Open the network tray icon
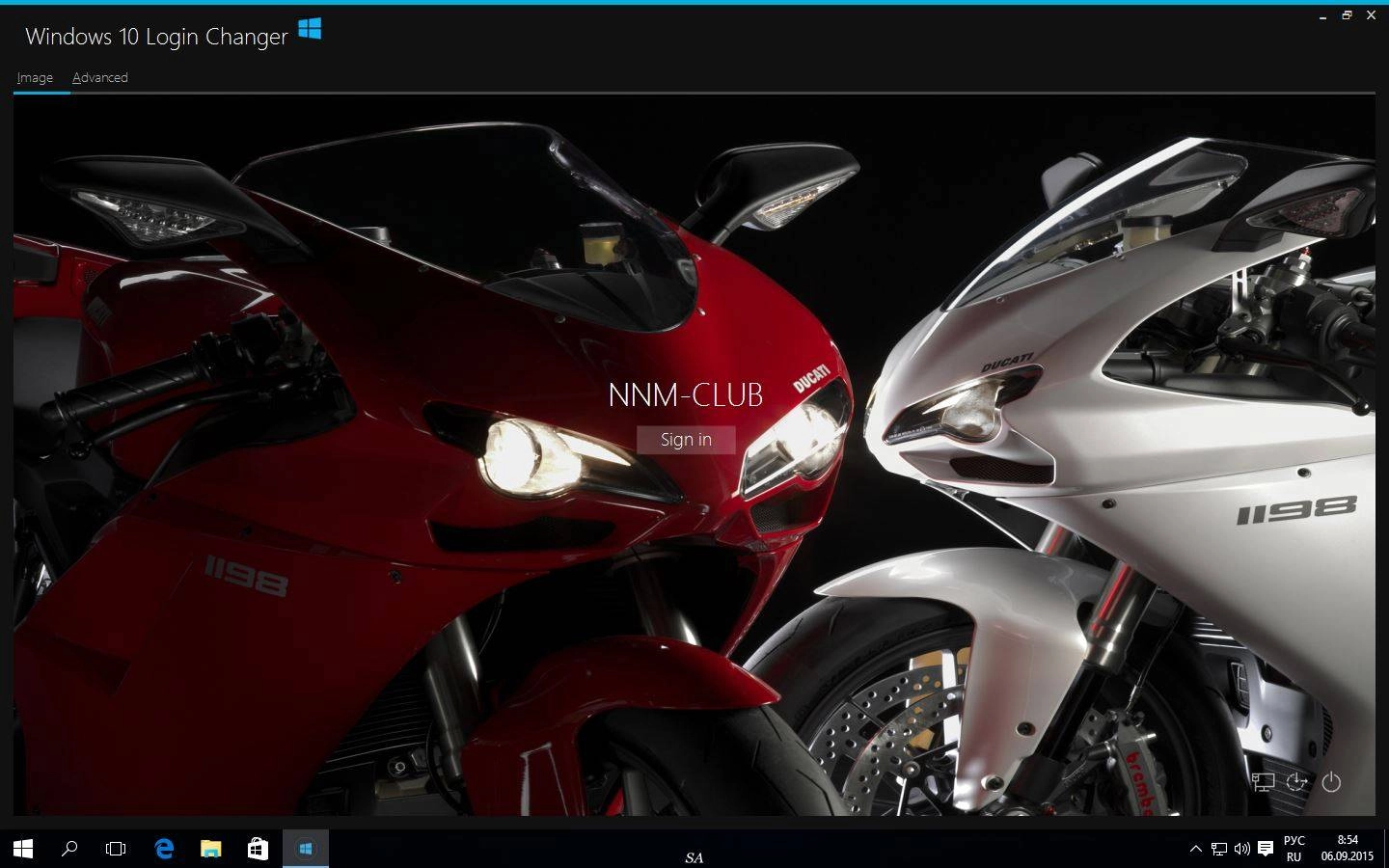 click(x=1219, y=849)
